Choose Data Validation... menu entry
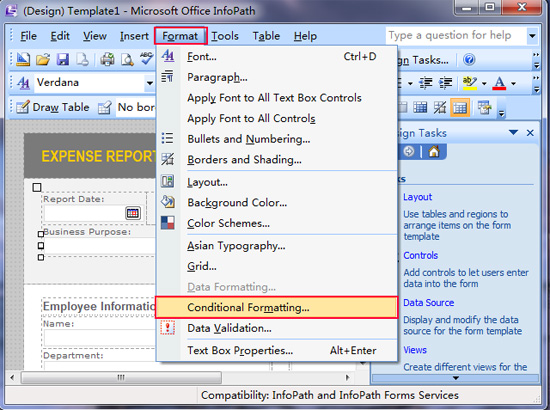Viewport: 550px width, 410px height. pos(276,328)
